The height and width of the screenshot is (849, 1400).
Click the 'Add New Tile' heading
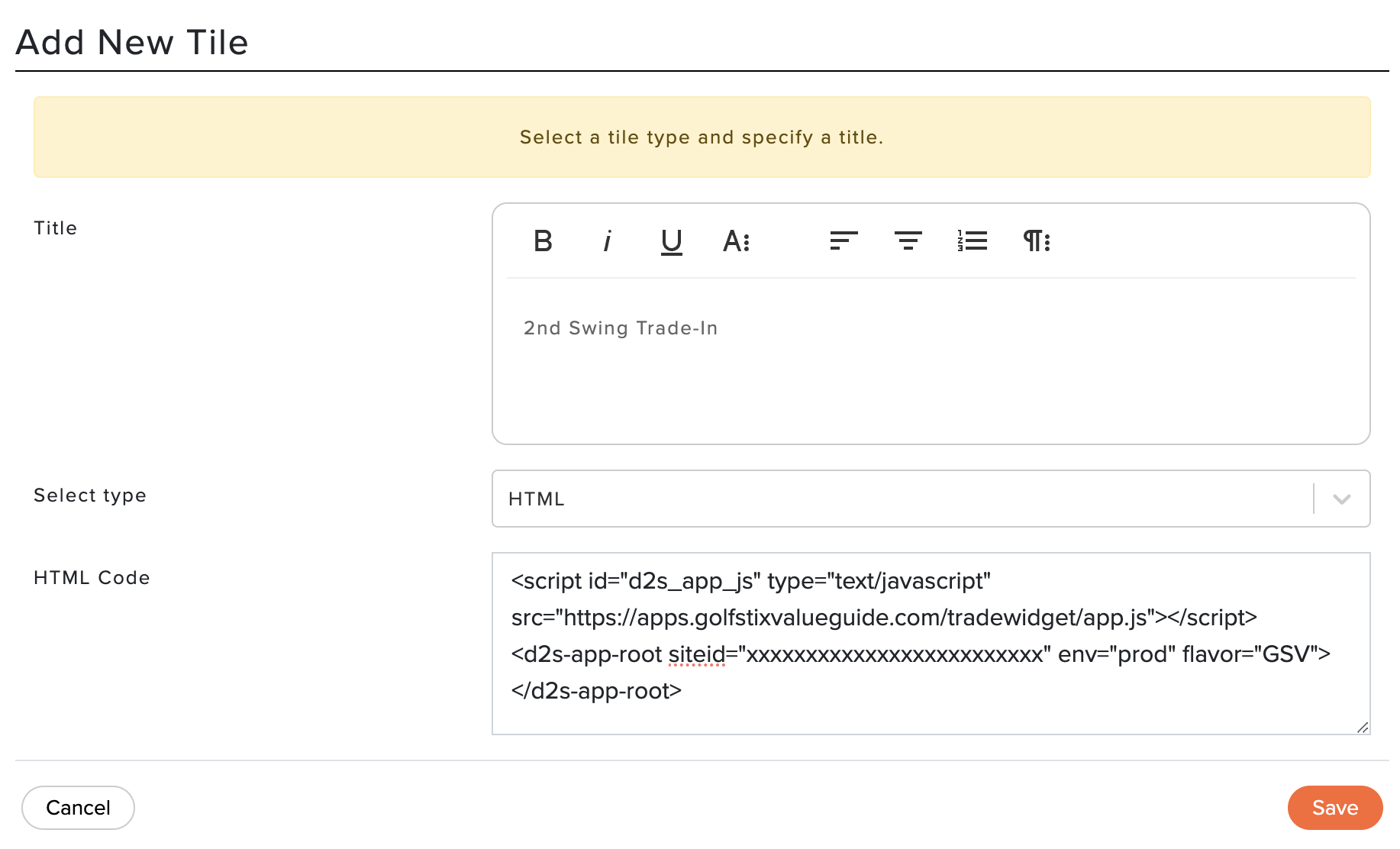(132, 42)
